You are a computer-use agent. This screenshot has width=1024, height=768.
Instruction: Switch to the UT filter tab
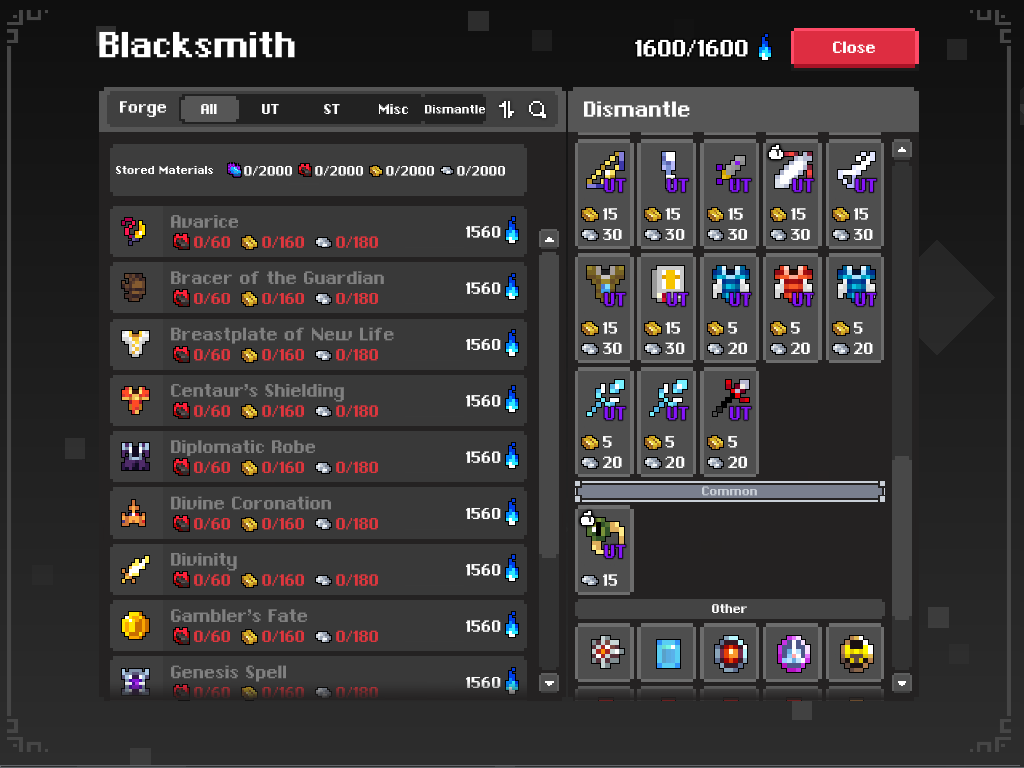coord(270,109)
